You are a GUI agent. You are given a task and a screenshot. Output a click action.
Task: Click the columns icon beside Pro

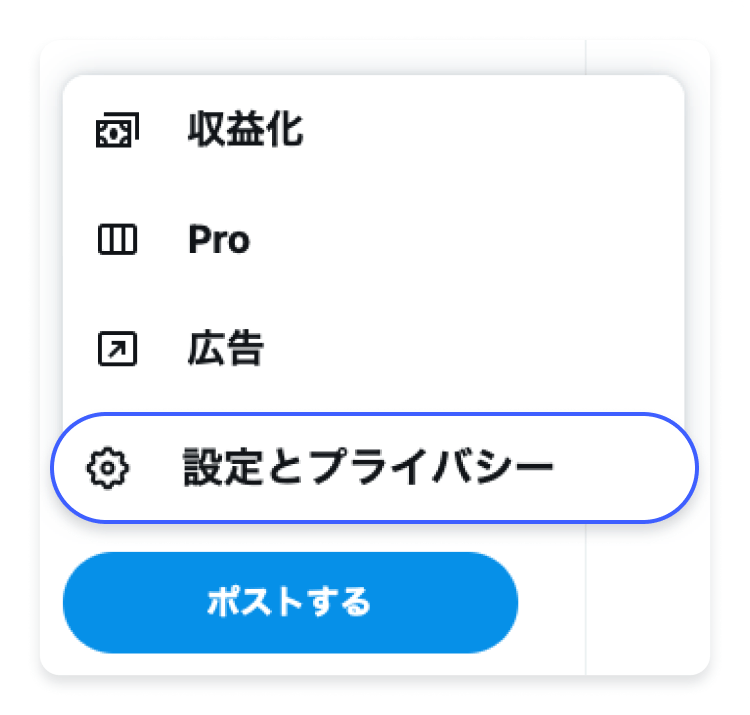tap(117, 240)
